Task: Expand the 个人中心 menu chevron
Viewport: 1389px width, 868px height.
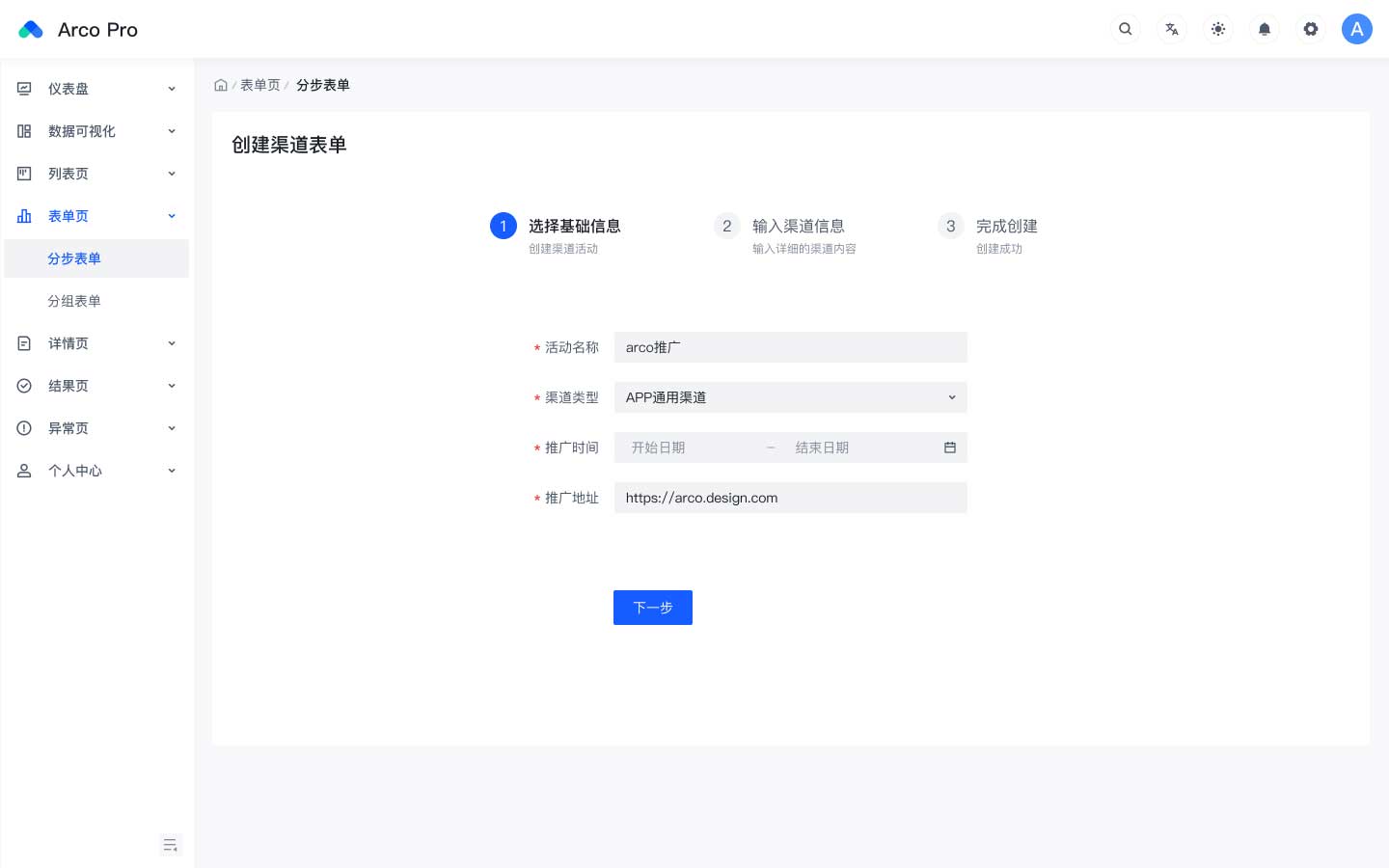Action: (x=172, y=471)
